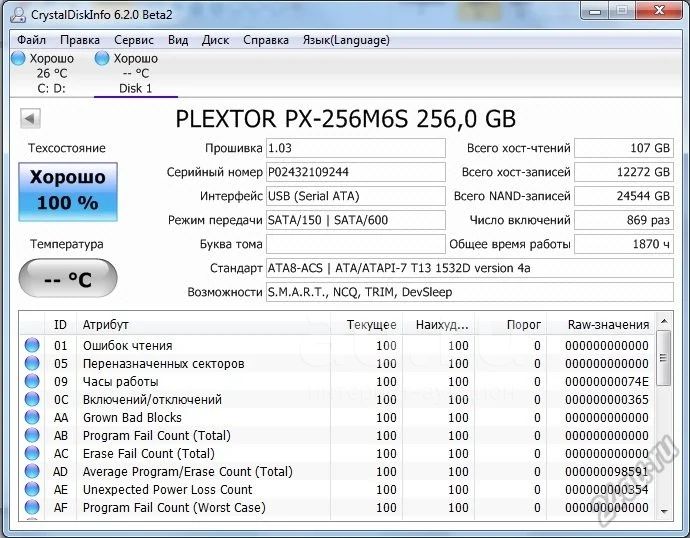
Task: Select the Disk 1 tab
Action: pos(136,73)
